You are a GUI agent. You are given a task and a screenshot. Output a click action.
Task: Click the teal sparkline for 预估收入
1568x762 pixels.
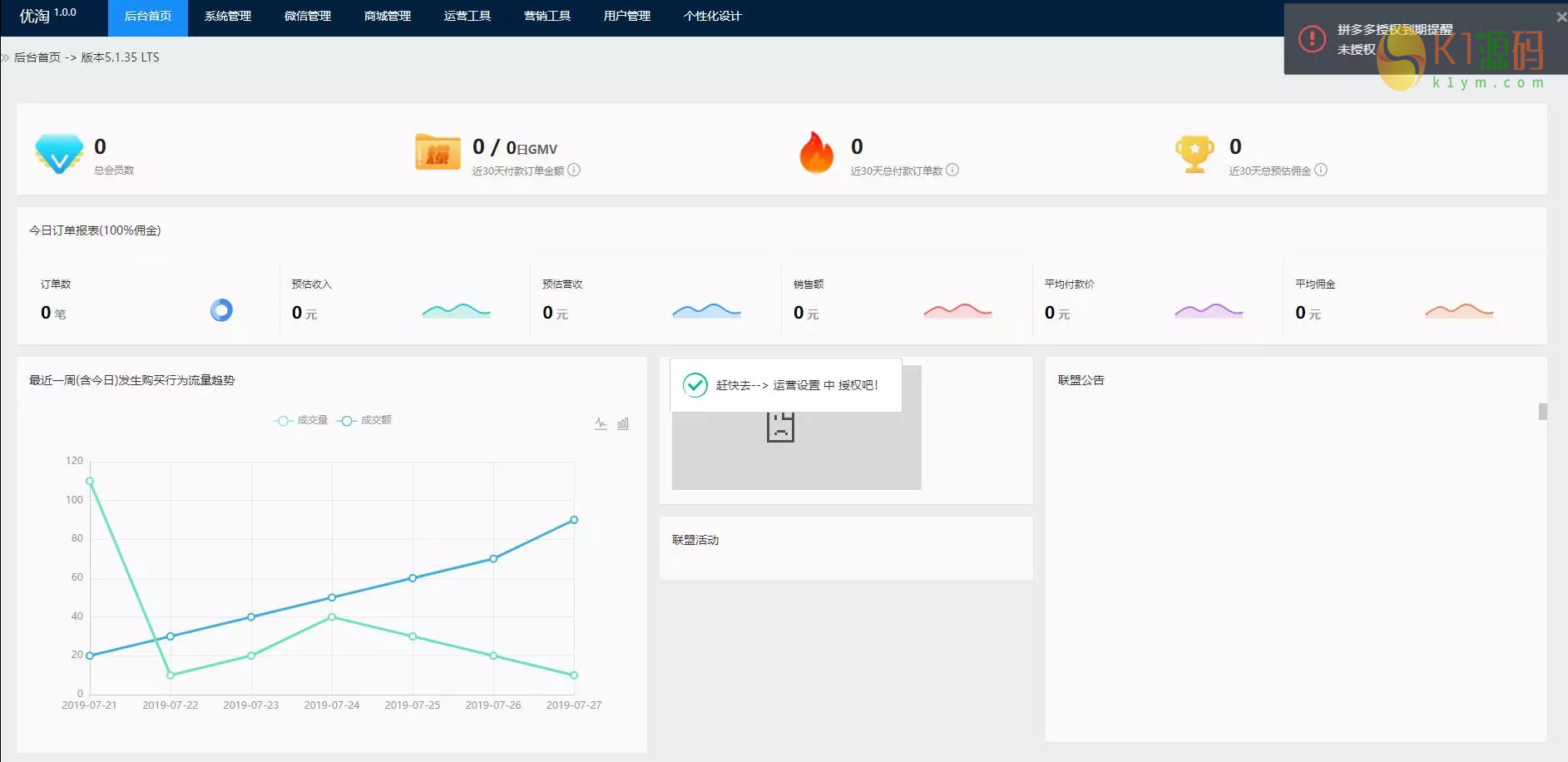click(456, 311)
